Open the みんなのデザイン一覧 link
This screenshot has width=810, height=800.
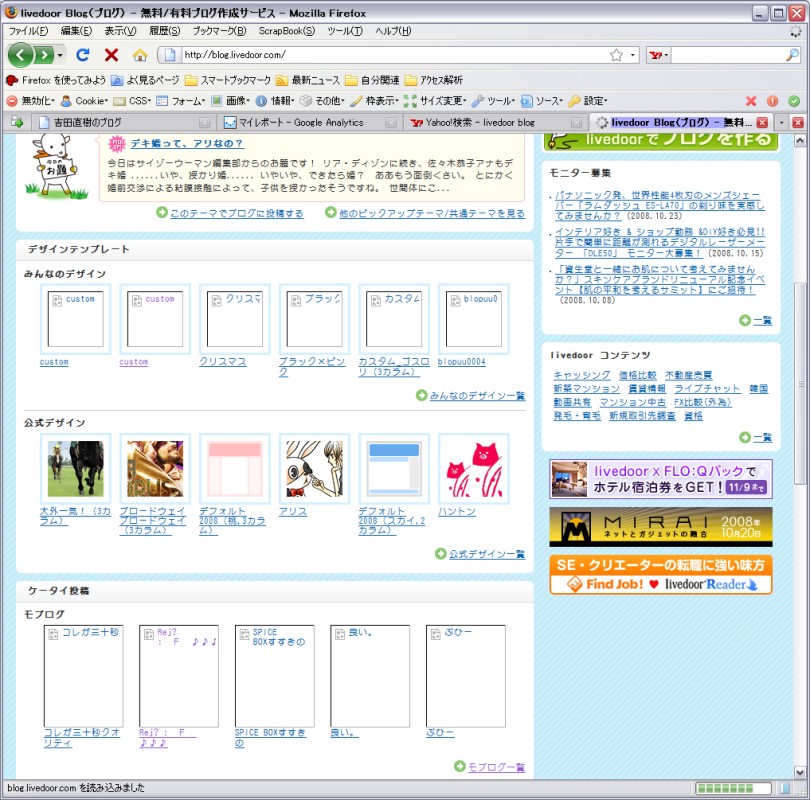pyautogui.click(x=477, y=396)
